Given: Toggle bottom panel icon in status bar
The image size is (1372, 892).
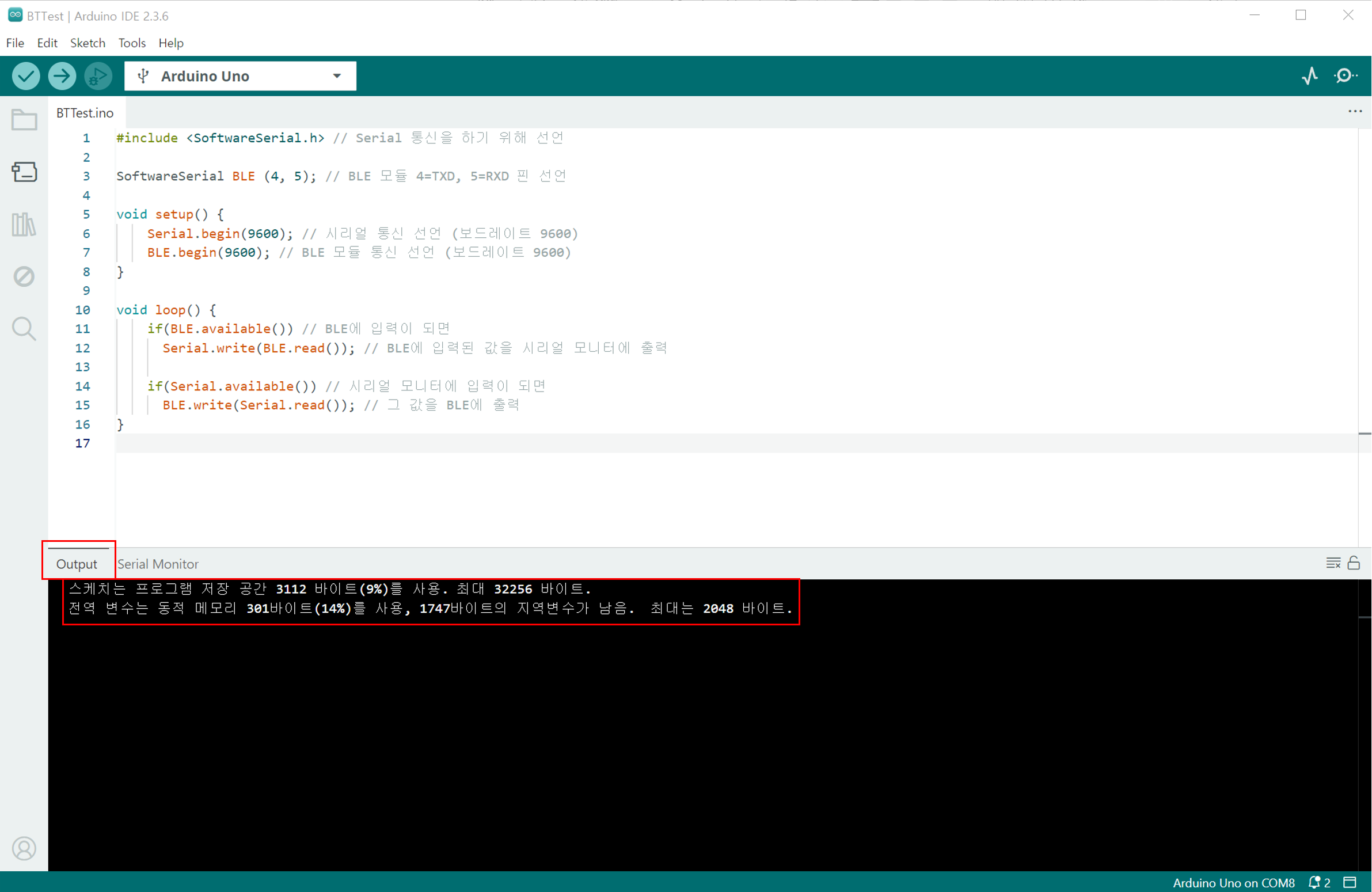Looking at the screenshot, I should [1350, 882].
